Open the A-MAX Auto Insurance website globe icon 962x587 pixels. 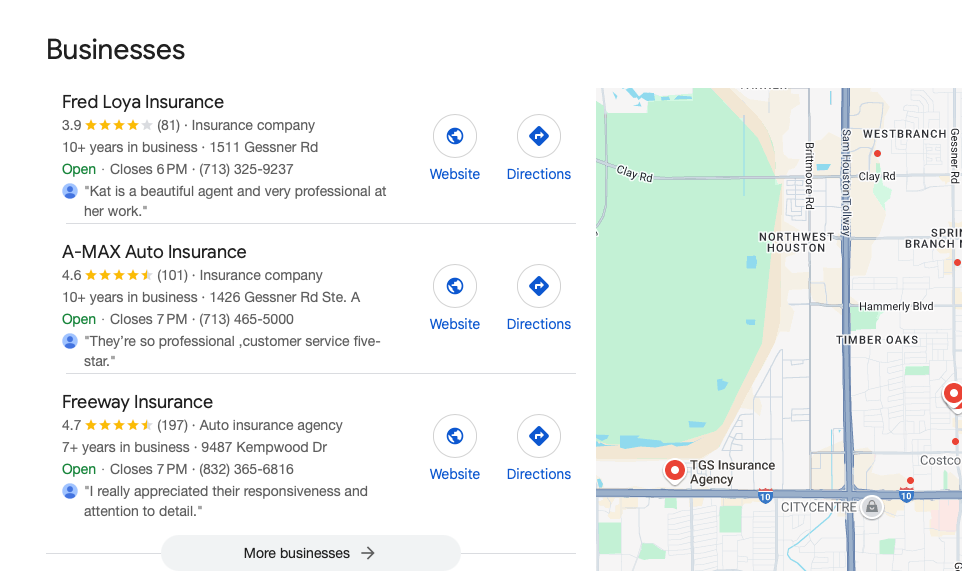coord(455,286)
